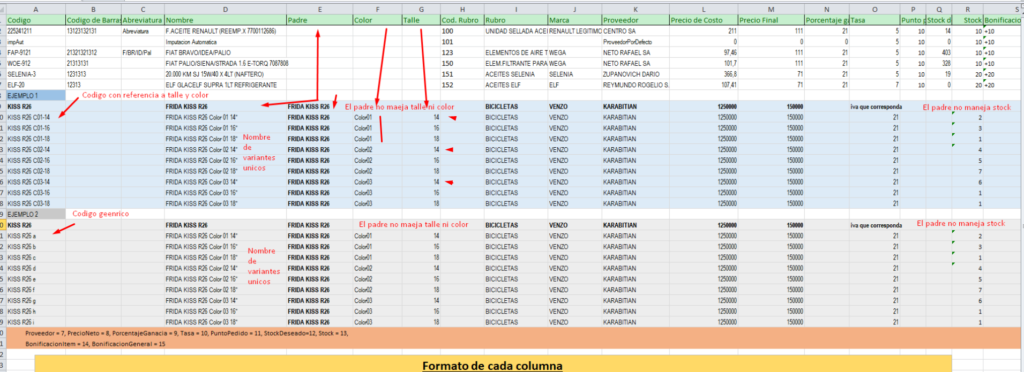
Task: Click the 'FIAT BRAVO/IDEA/PALIO' cell
Action: (x=225, y=52)
